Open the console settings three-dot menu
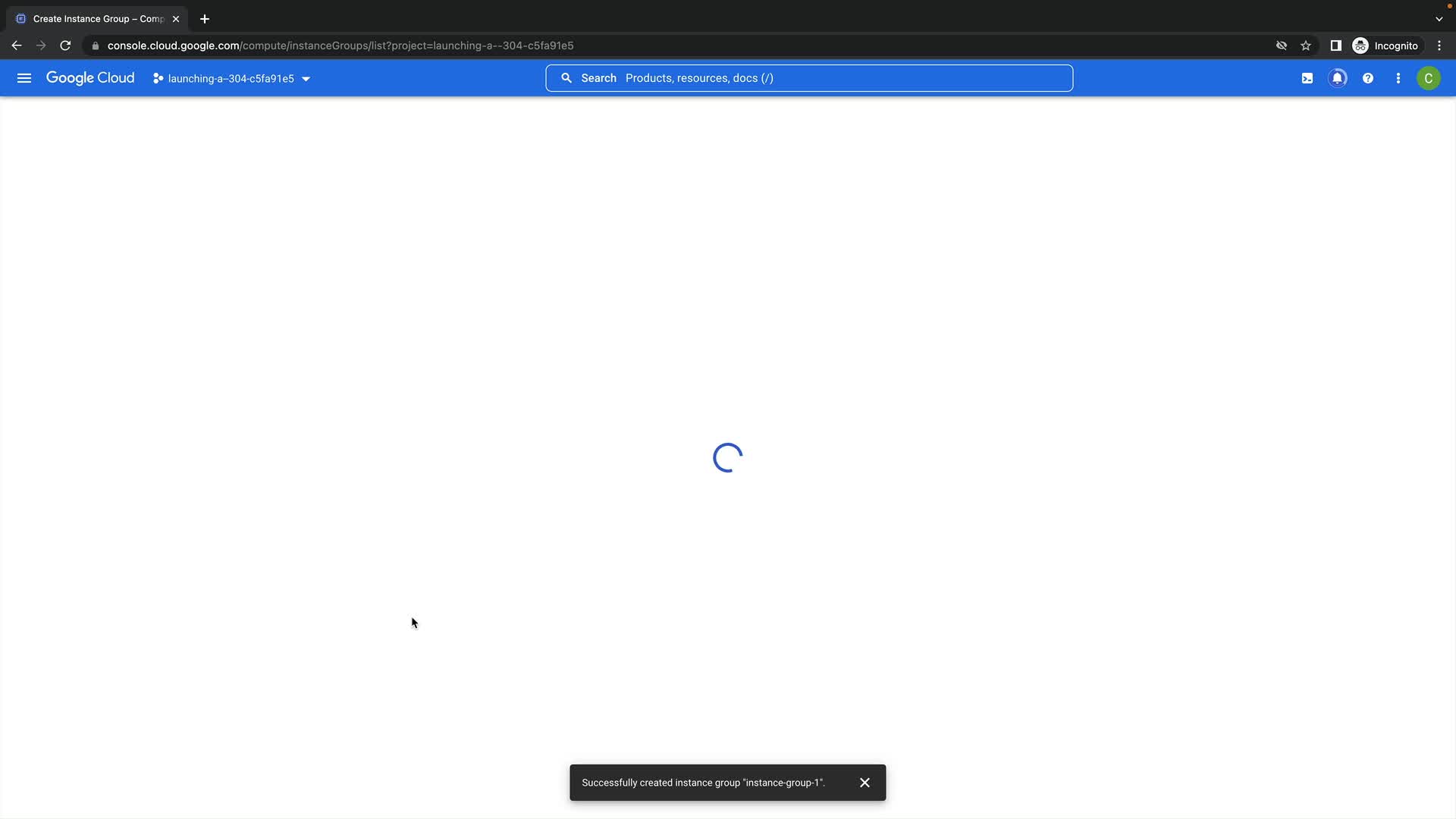Viewport: 1456px width, 819px height. 1398,78
